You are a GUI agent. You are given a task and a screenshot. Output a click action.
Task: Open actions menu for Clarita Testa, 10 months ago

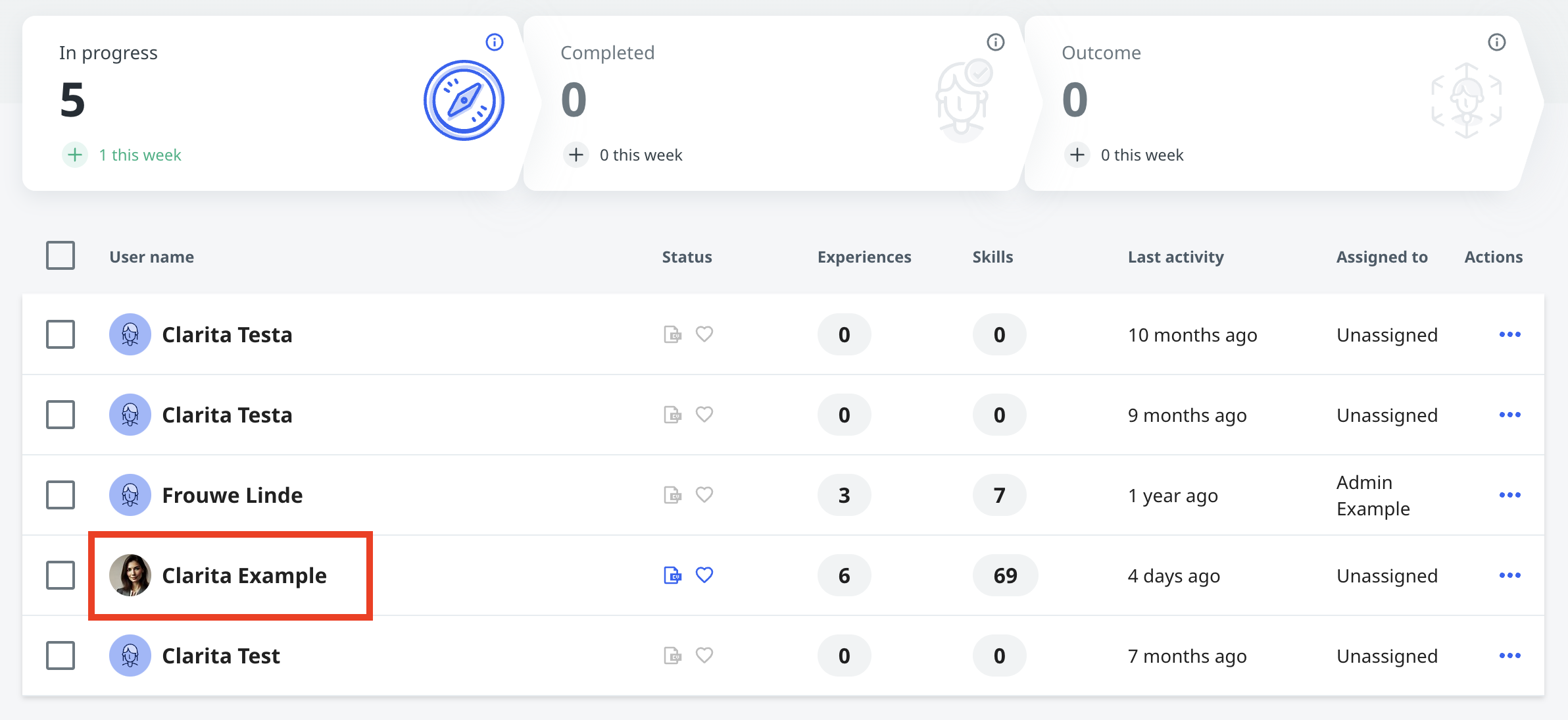click(1510, 334)
